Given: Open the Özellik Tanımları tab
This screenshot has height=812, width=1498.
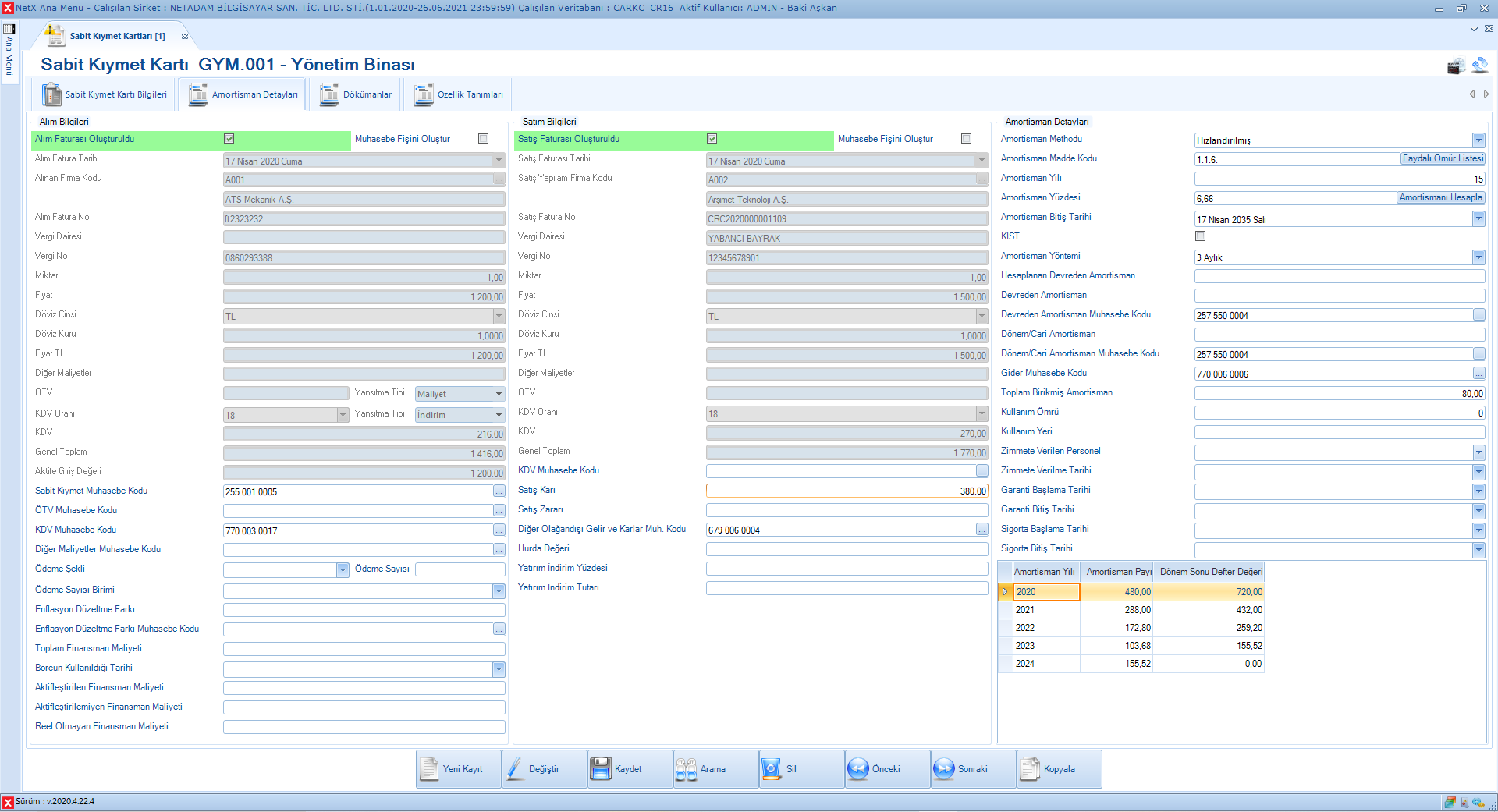Looking at the screenshot, I should tap(459, 95).
